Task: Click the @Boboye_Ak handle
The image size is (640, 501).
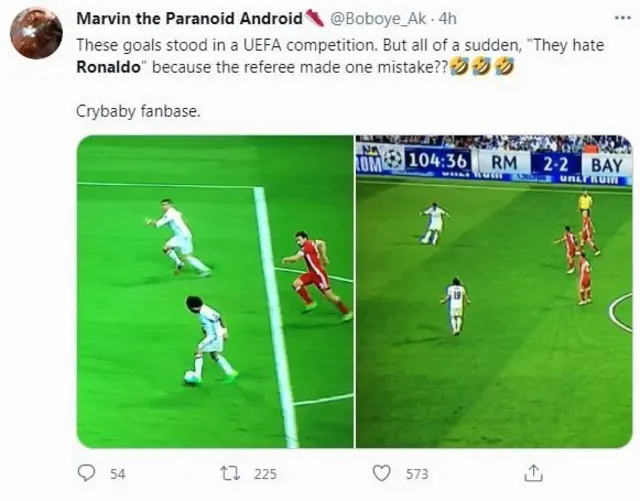Action: tap(378, 19)
